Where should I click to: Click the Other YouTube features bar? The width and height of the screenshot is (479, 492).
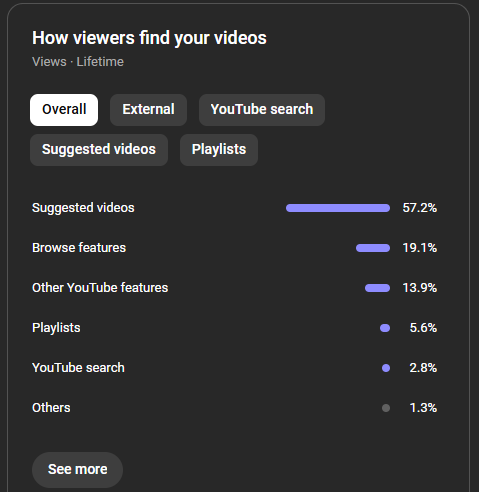pos(377,288)
